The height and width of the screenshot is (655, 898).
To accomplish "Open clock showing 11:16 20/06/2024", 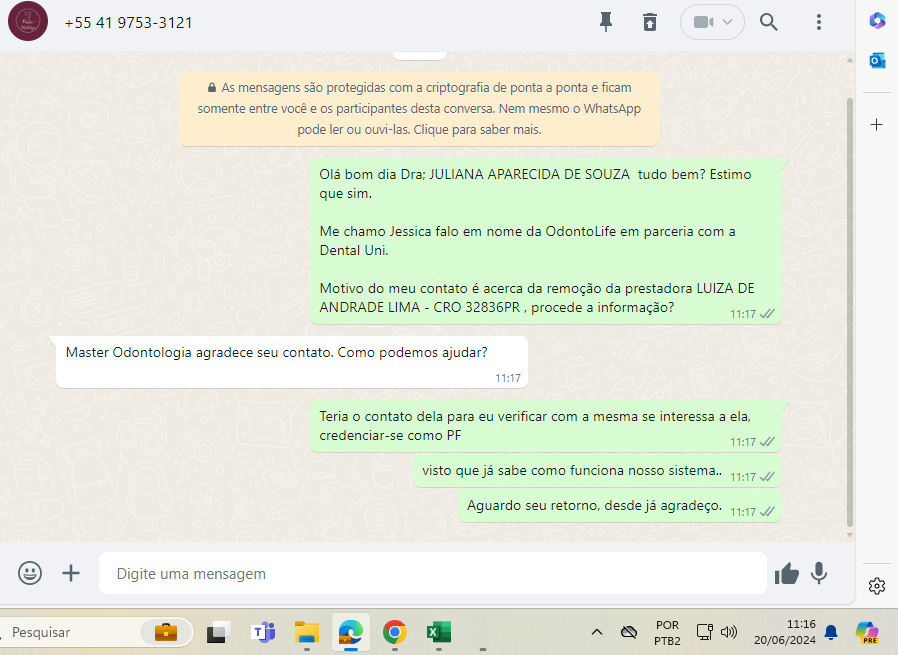I will 785,632.
